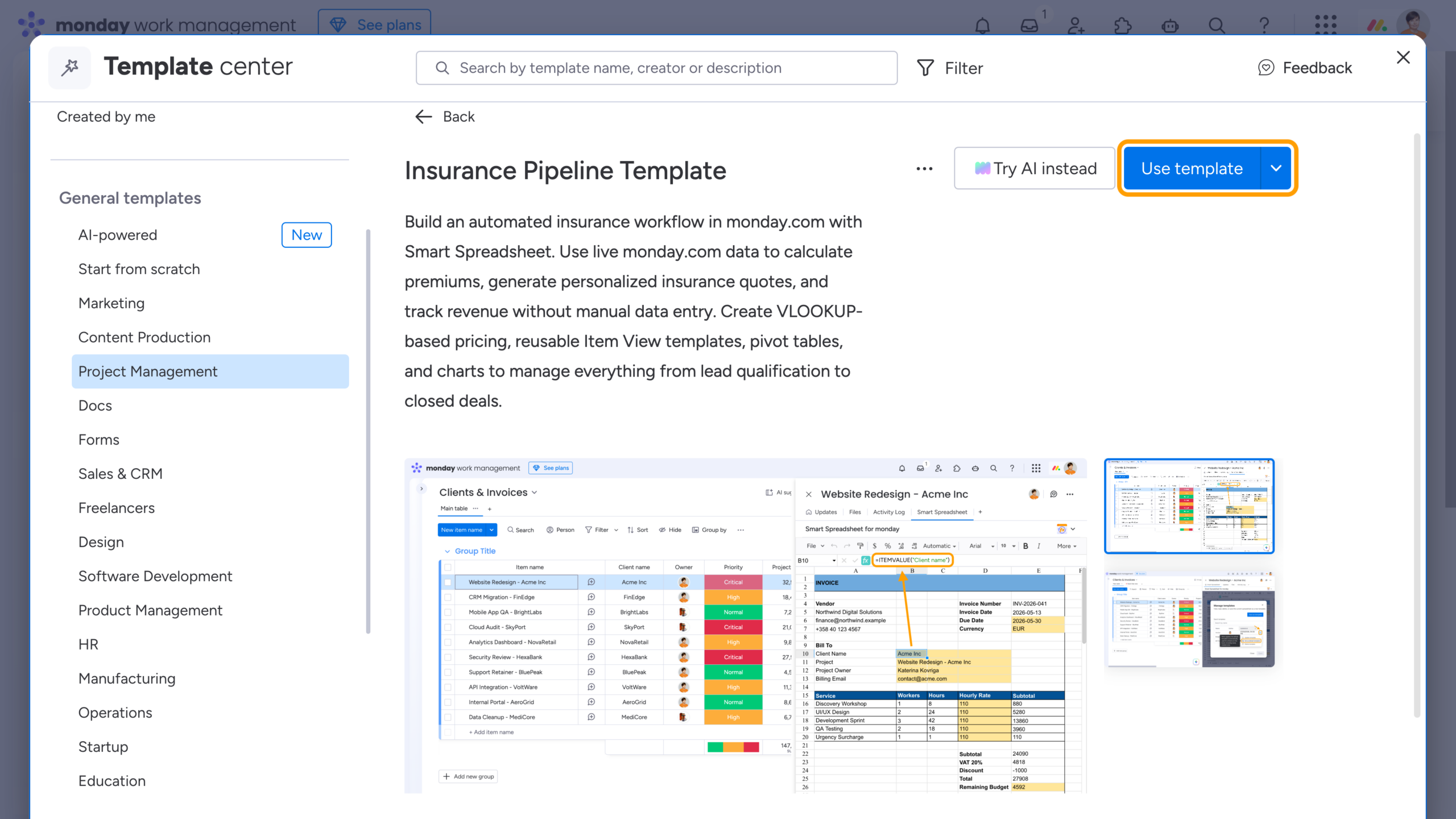
Task: Click the template details scrollbar
Action: (1417, 425)
